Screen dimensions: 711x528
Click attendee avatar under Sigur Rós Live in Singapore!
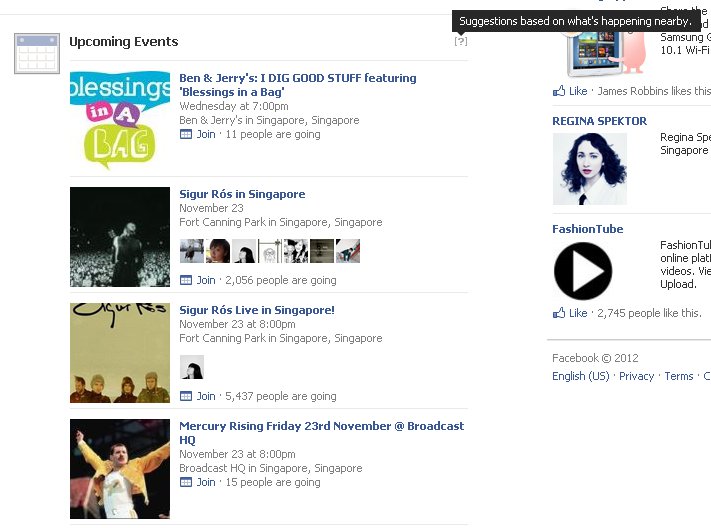point(192,367)
